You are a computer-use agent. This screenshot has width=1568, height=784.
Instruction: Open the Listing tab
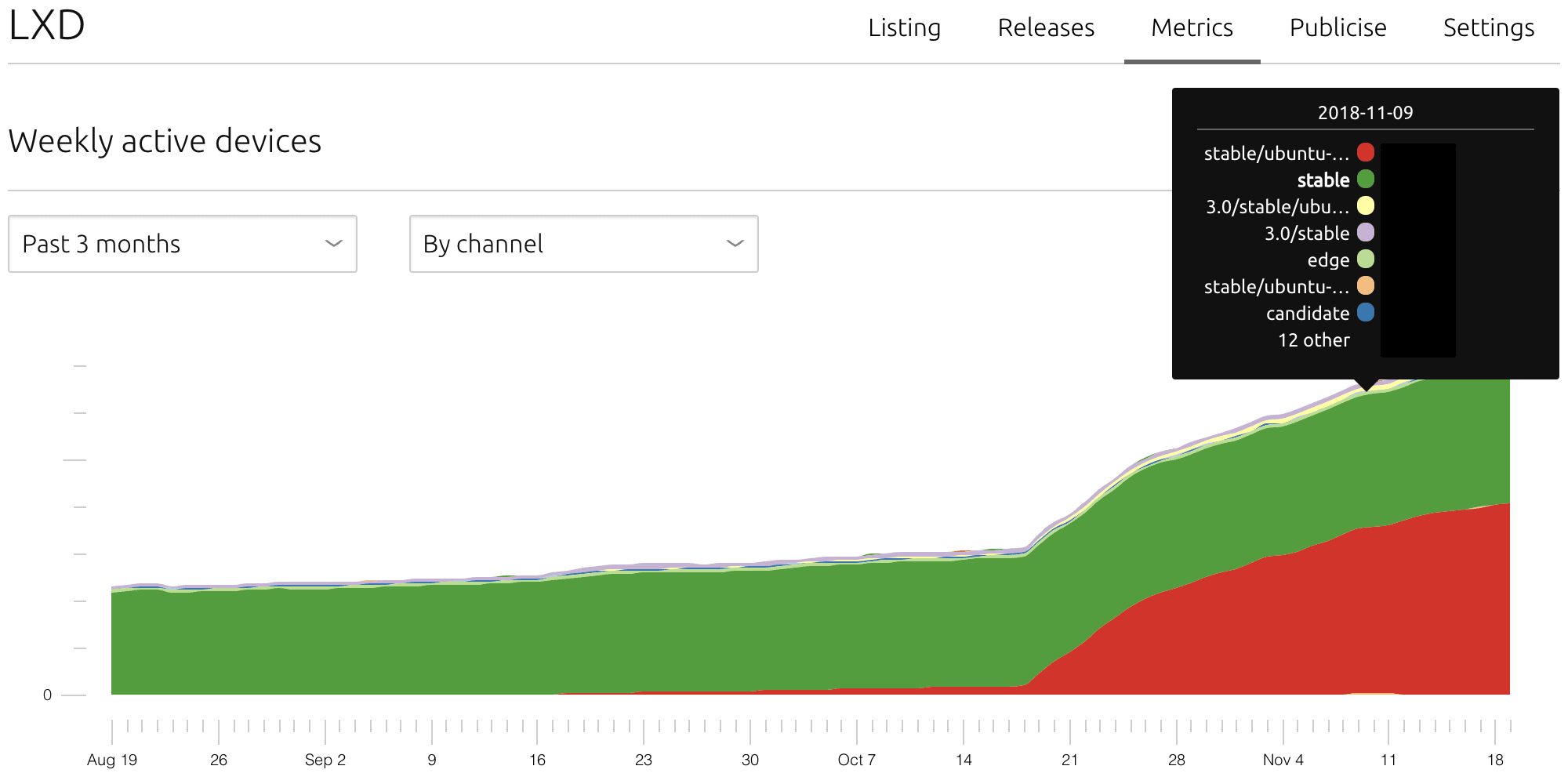click(904, 28)
